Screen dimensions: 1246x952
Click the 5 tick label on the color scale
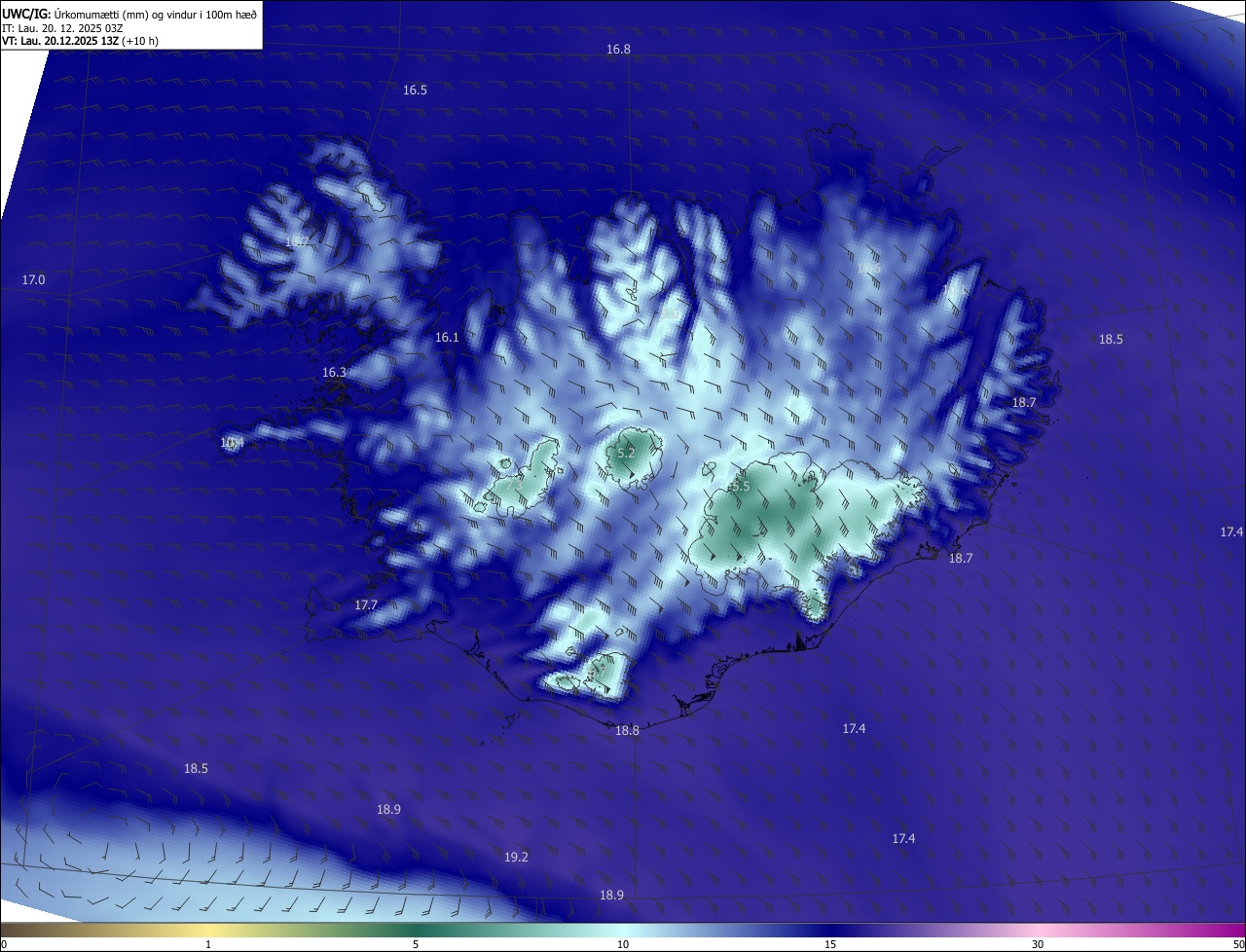coord(416,945)
